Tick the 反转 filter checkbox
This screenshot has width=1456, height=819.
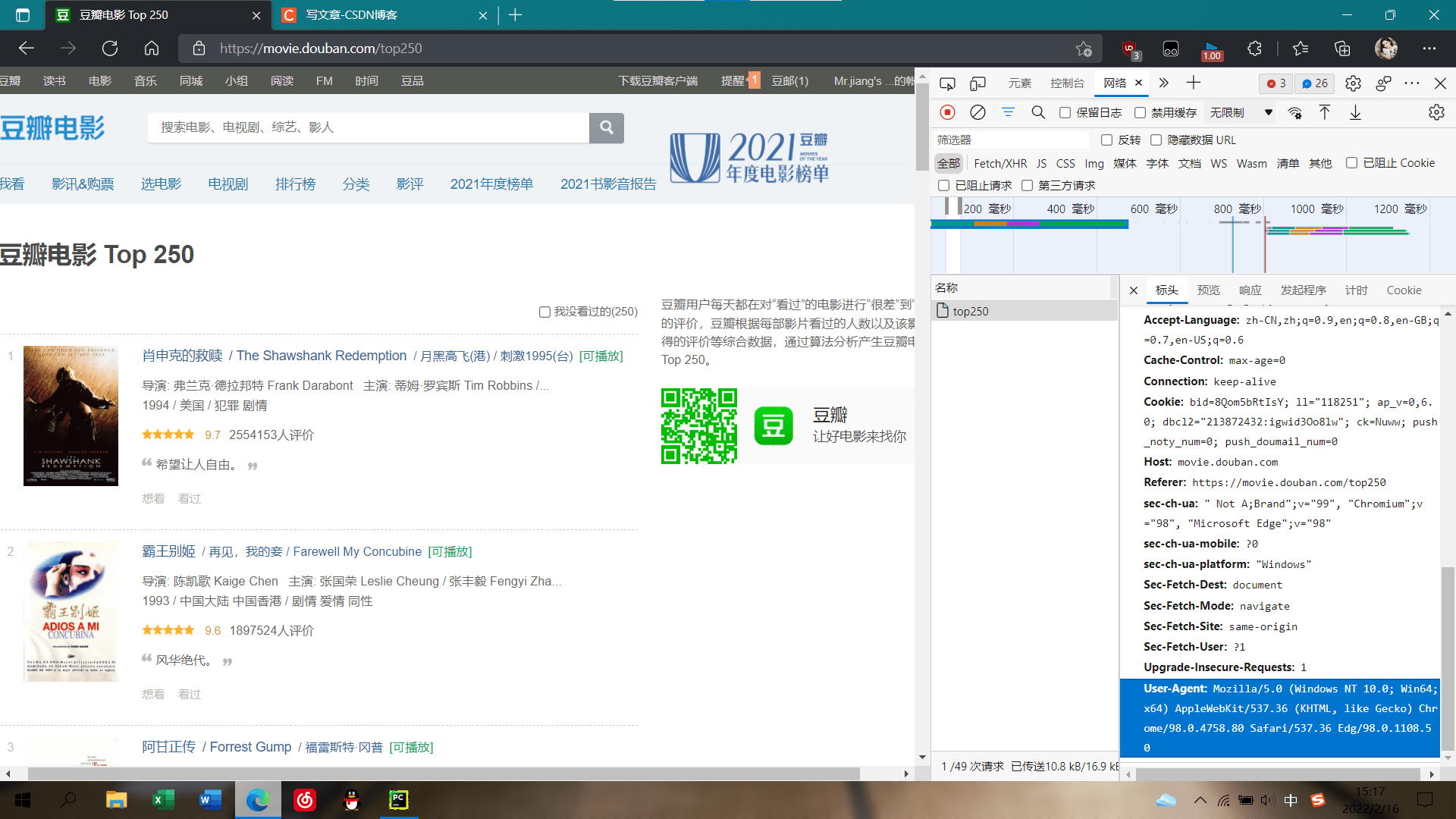(x=1106, y=140)
